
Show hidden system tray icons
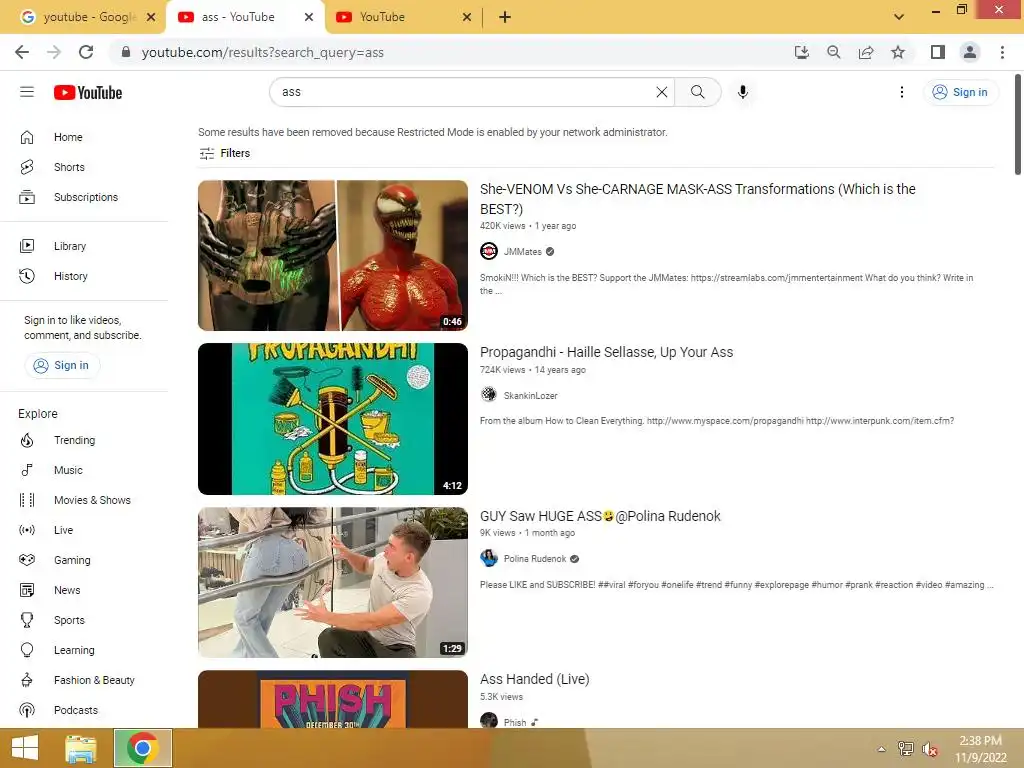coord(882,749)
